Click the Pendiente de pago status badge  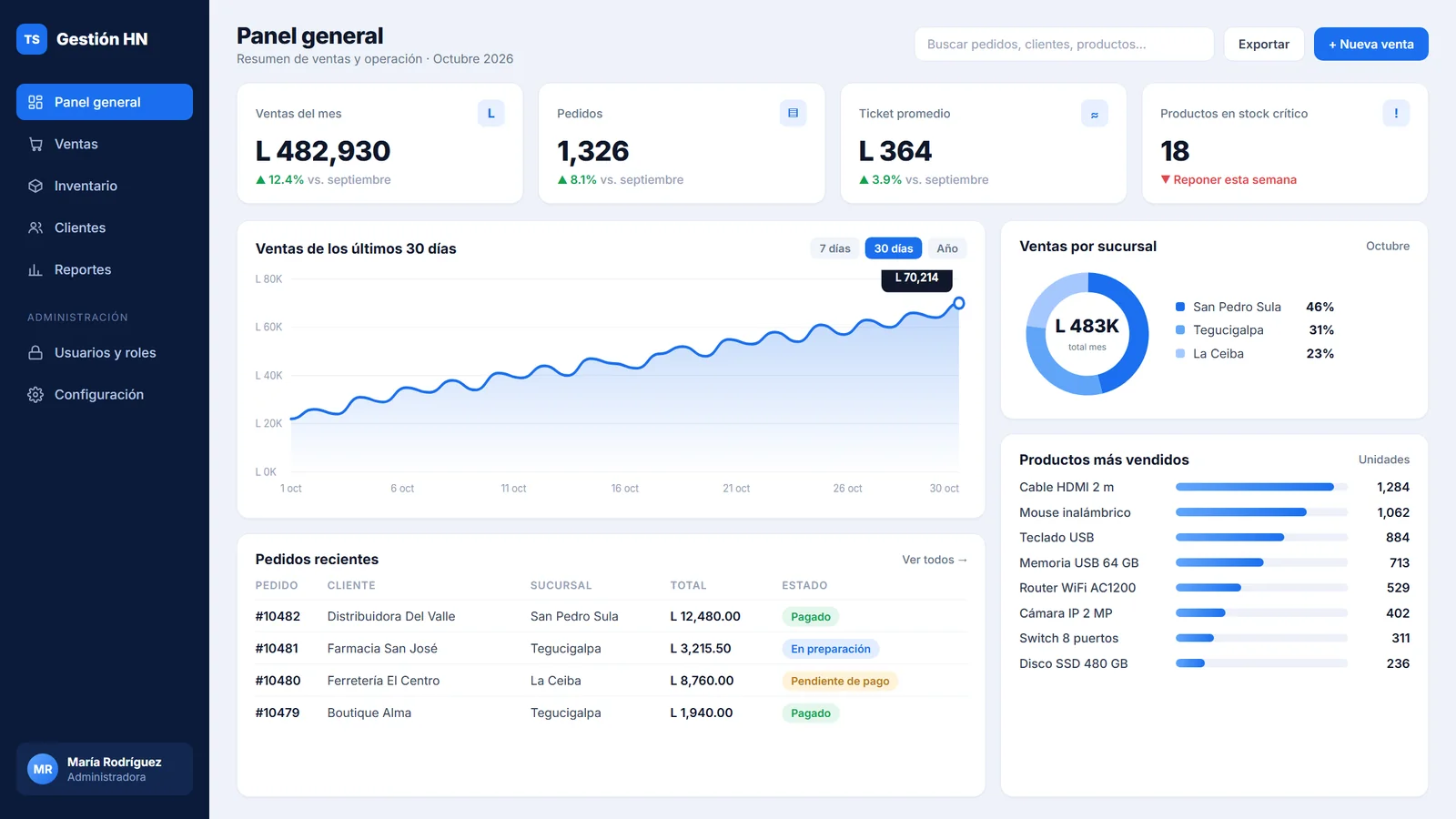[840, 681]
